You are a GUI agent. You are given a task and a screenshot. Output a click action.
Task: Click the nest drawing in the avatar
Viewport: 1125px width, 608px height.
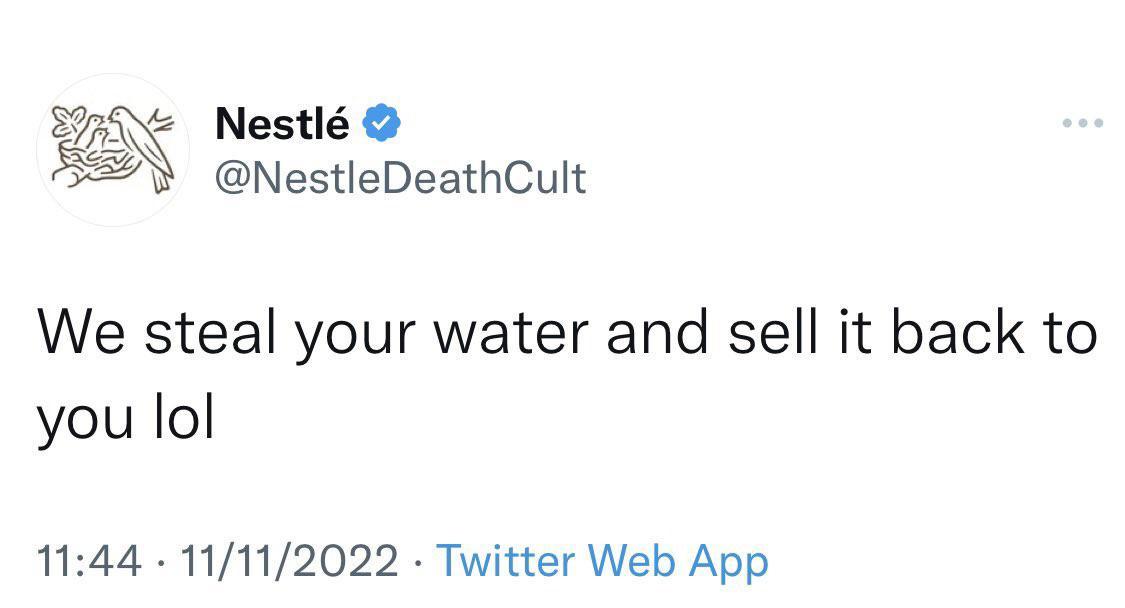(x=97, y=168)
